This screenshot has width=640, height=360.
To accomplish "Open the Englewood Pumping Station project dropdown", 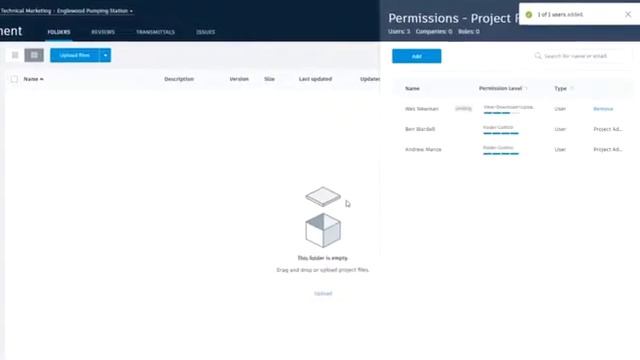I will (x=95, y=11).
